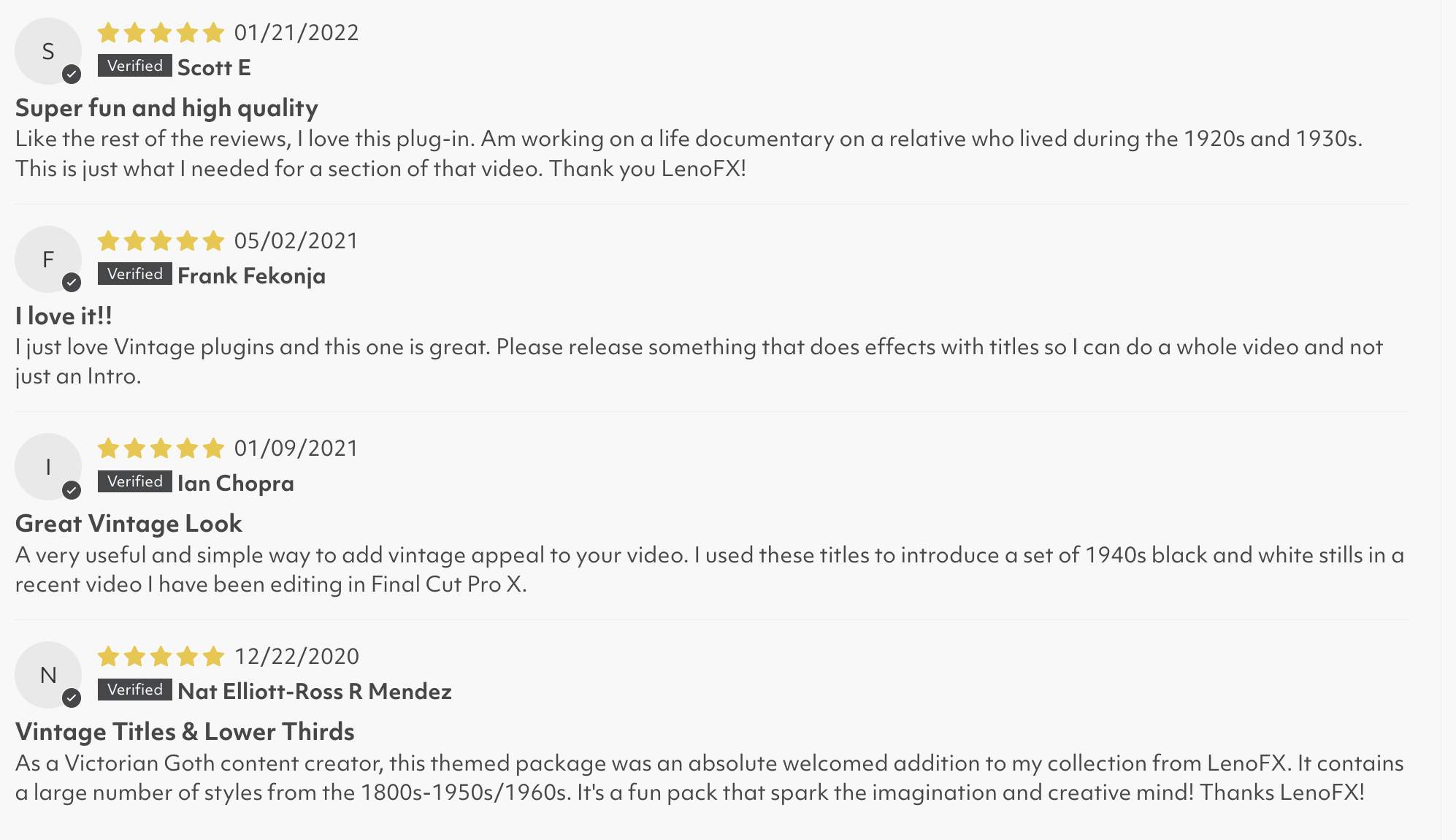Click the checkmark badge on the N avatar

coord(72,698)
